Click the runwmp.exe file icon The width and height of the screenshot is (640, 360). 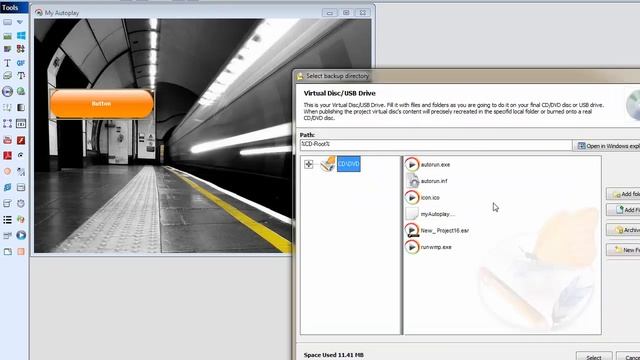[412, 247]
